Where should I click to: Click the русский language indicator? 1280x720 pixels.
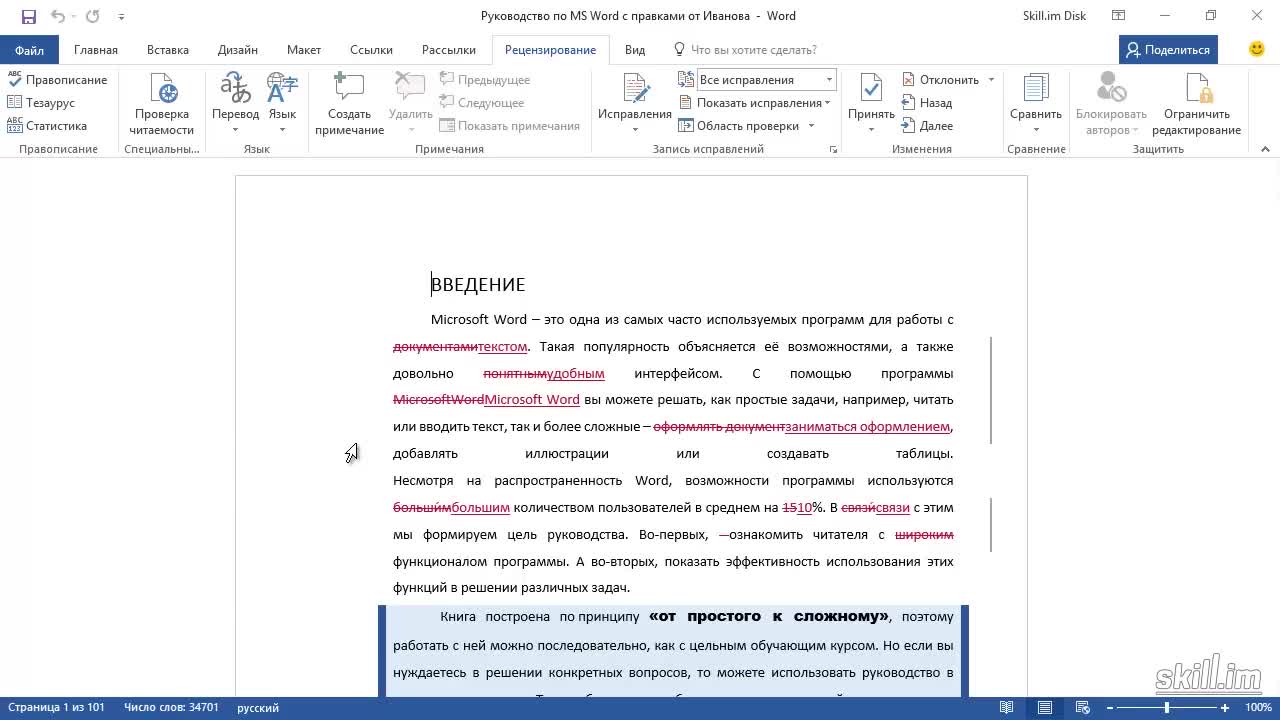tap(258, 708)
